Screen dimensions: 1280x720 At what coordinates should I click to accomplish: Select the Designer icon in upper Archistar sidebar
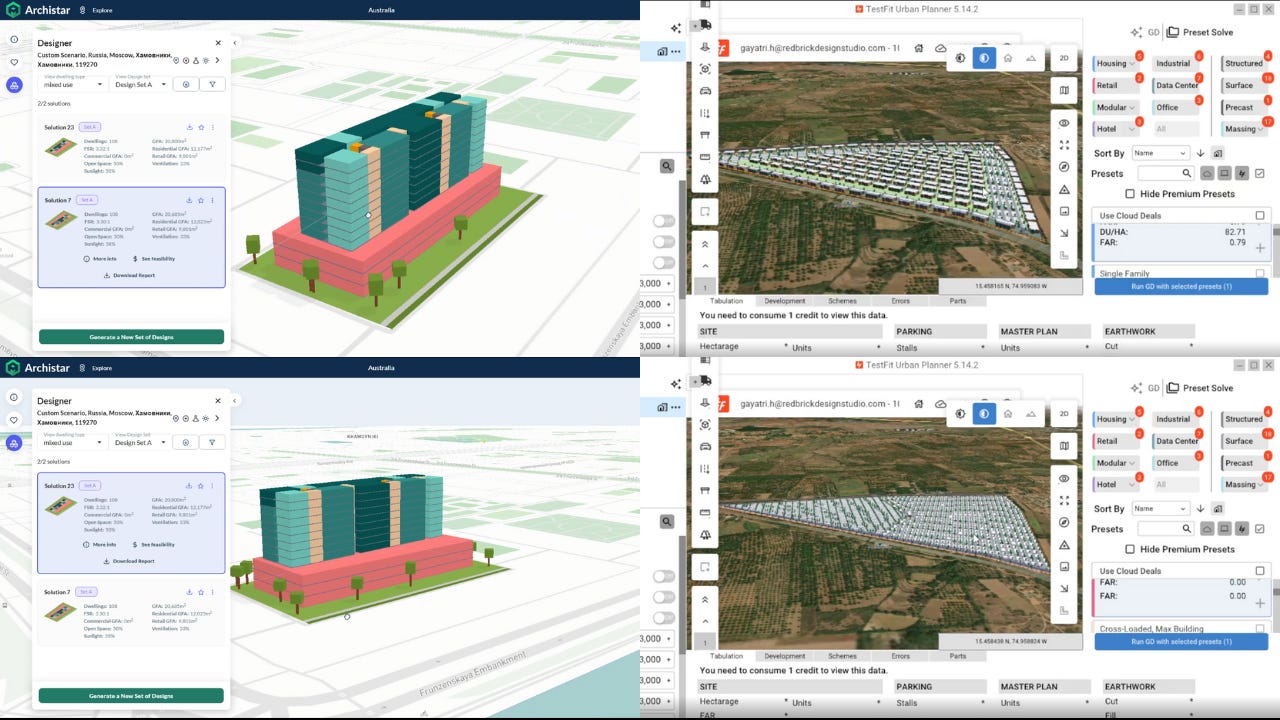[14, 85]
